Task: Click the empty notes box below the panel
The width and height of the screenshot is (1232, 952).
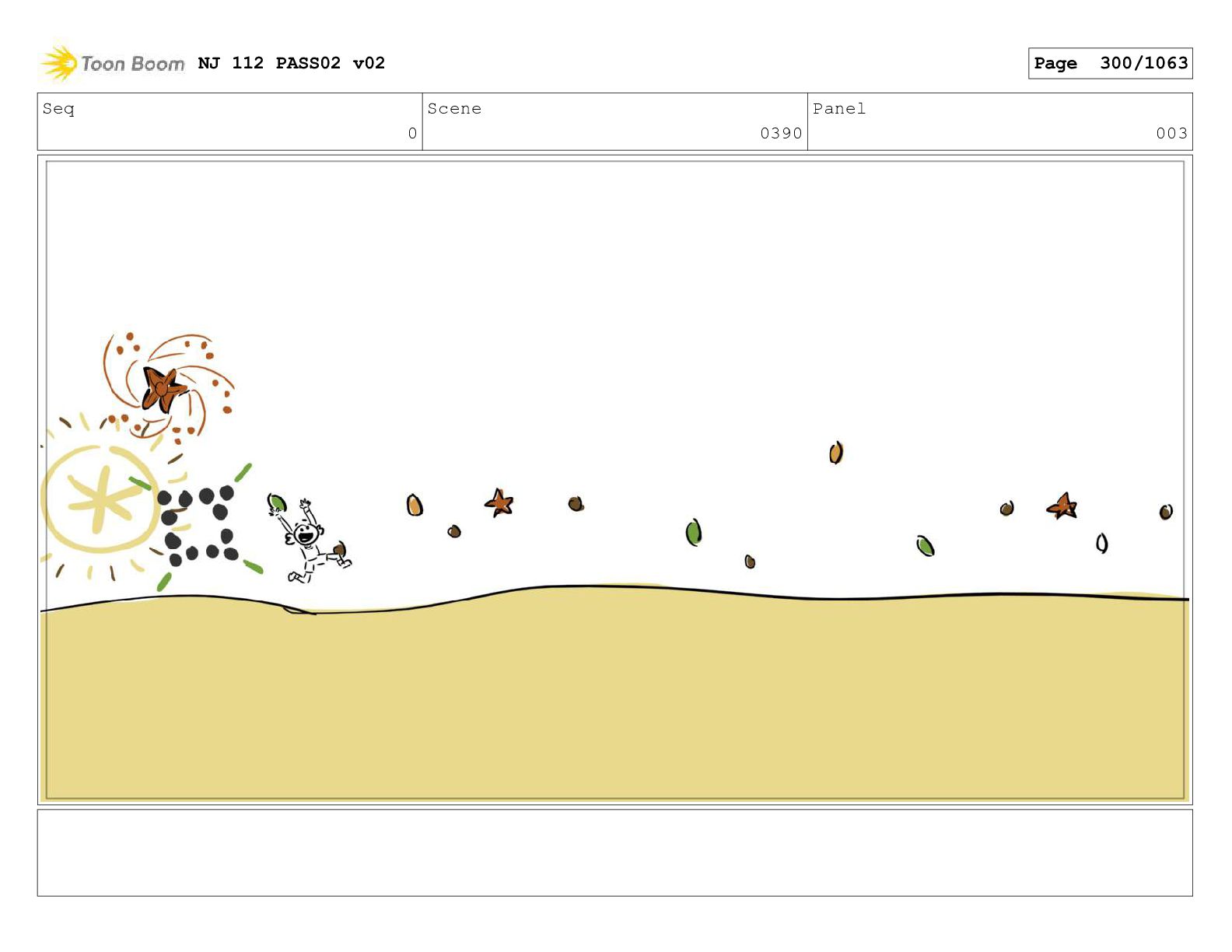Action: point(614,852)
